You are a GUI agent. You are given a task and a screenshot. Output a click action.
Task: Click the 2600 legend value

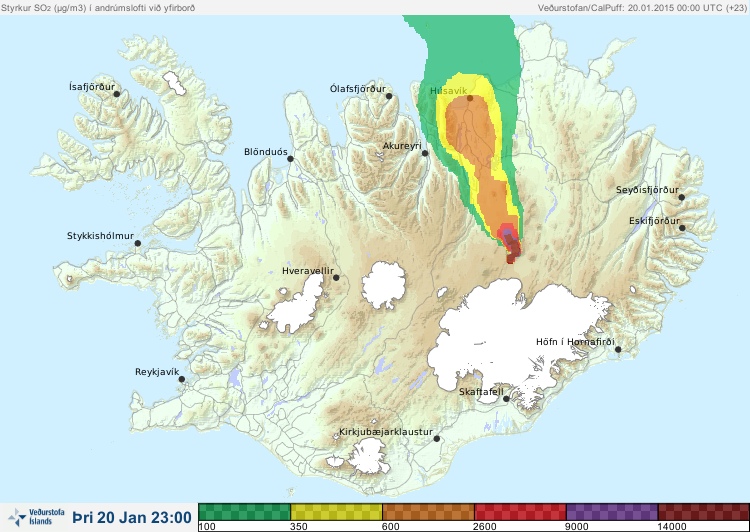tap(485, 527)
